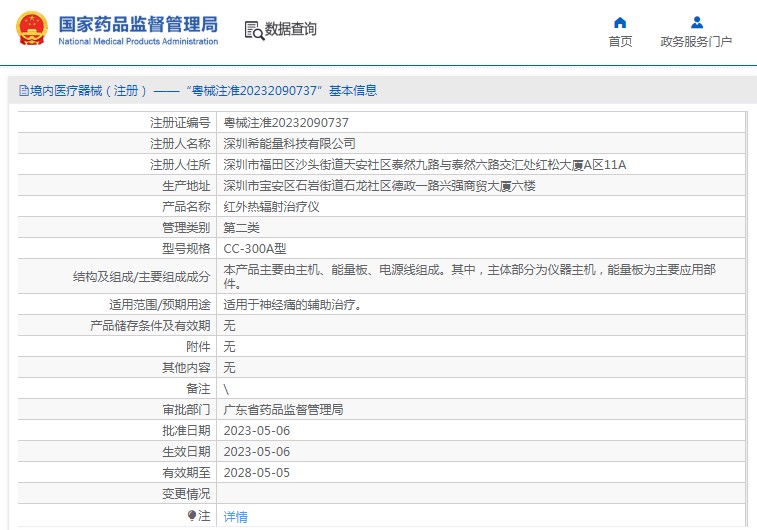This screenshot has width=757, height=530.
Task: Open the 详情 link
Action: pos(236,516)
